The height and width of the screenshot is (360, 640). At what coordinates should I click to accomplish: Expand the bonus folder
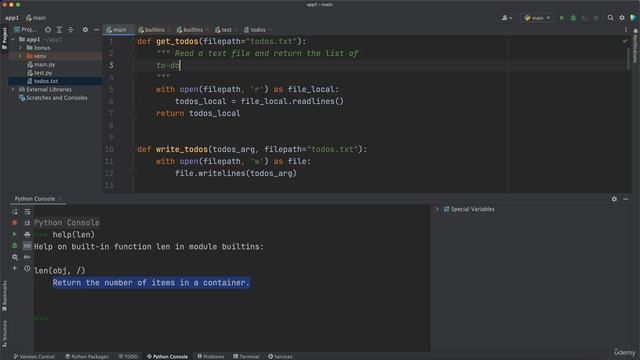coord(21,48)
